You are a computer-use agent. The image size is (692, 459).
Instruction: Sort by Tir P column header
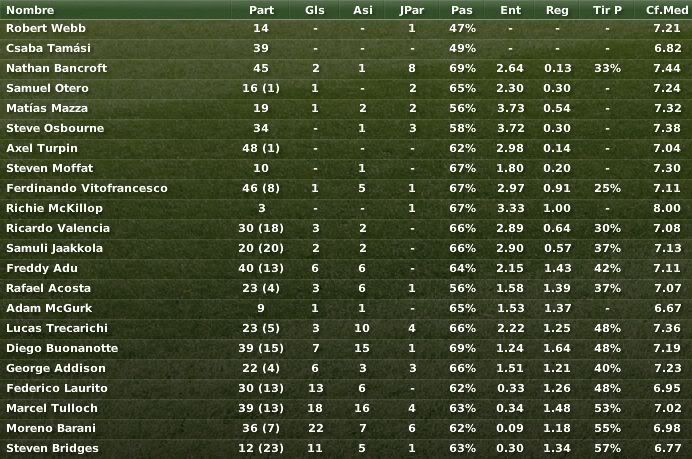607,10
